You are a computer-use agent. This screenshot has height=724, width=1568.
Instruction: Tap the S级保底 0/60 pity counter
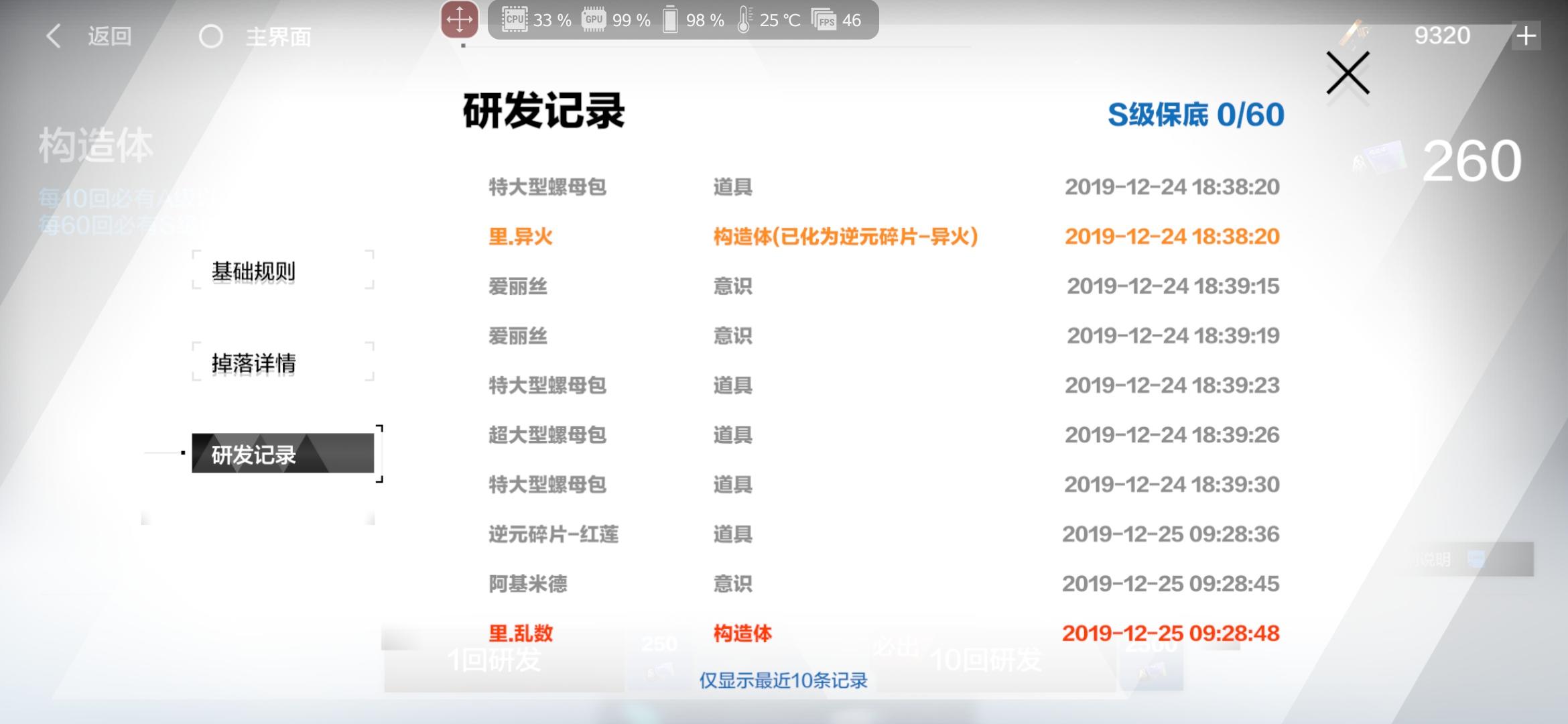click(1195, 115)
